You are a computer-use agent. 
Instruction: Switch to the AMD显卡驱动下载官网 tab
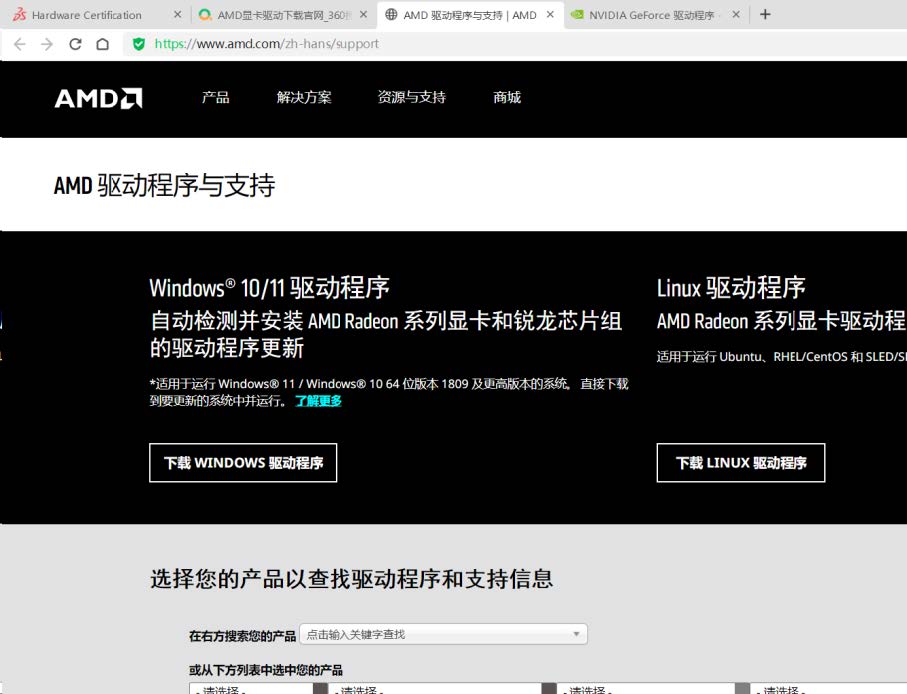click(x=283, y=14)
